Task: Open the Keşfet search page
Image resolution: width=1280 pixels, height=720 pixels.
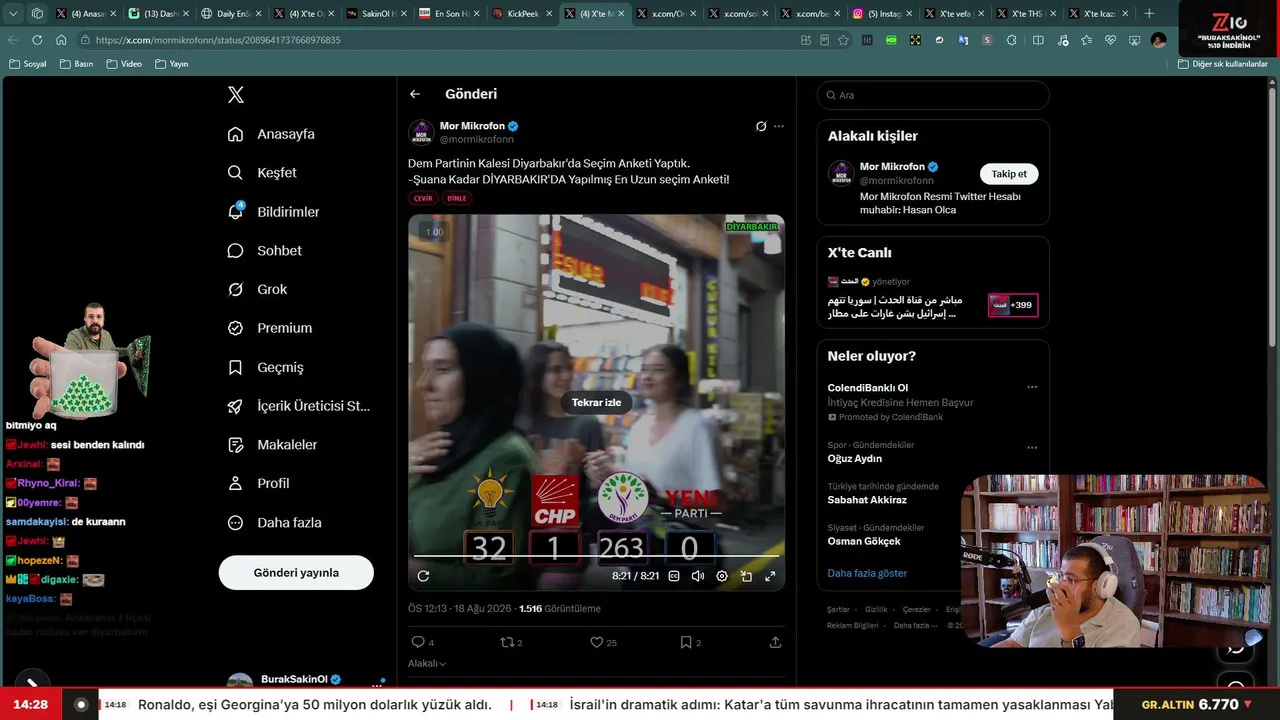Action: pyautogui.click(x=262, y=173)
